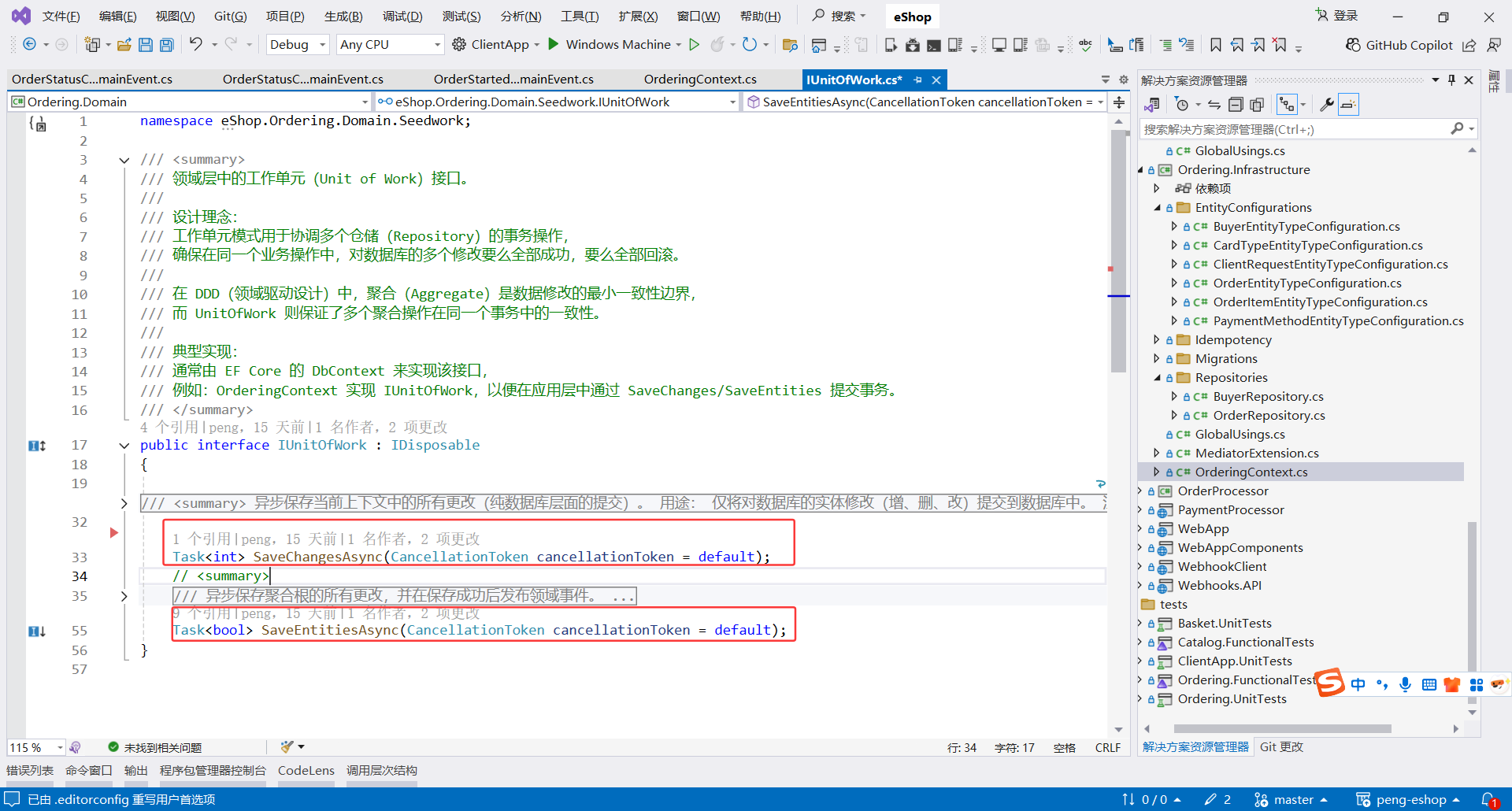The image size is (1512, 811).
Task: Open the Debug configuration dropdown
Action: 298,45
